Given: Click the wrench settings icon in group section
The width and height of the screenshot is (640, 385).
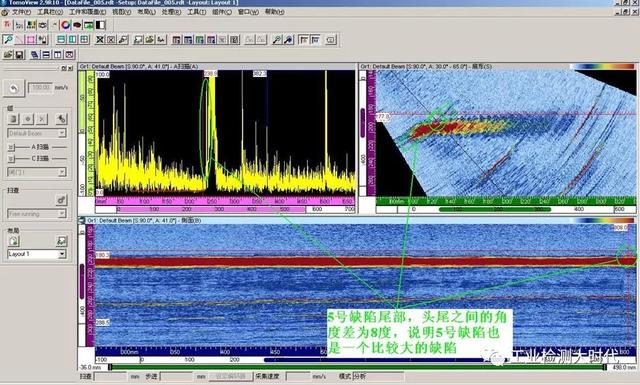Looking at the screenshot, I should coord(61,119).
